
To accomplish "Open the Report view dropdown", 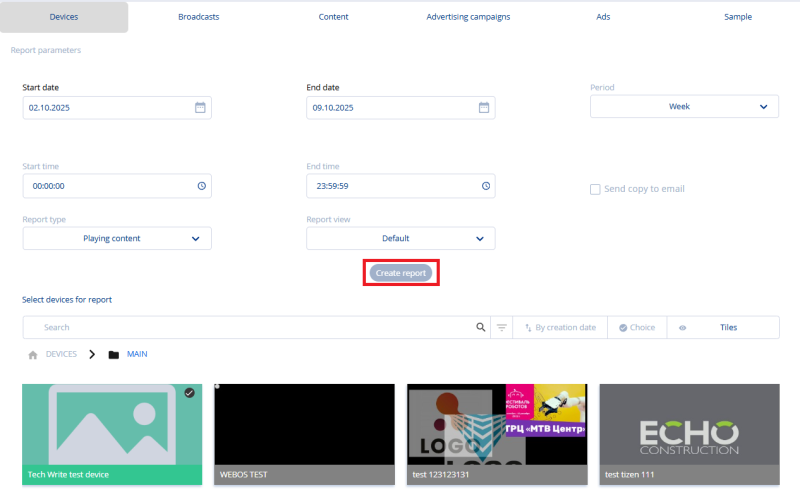I will (400, 239).
